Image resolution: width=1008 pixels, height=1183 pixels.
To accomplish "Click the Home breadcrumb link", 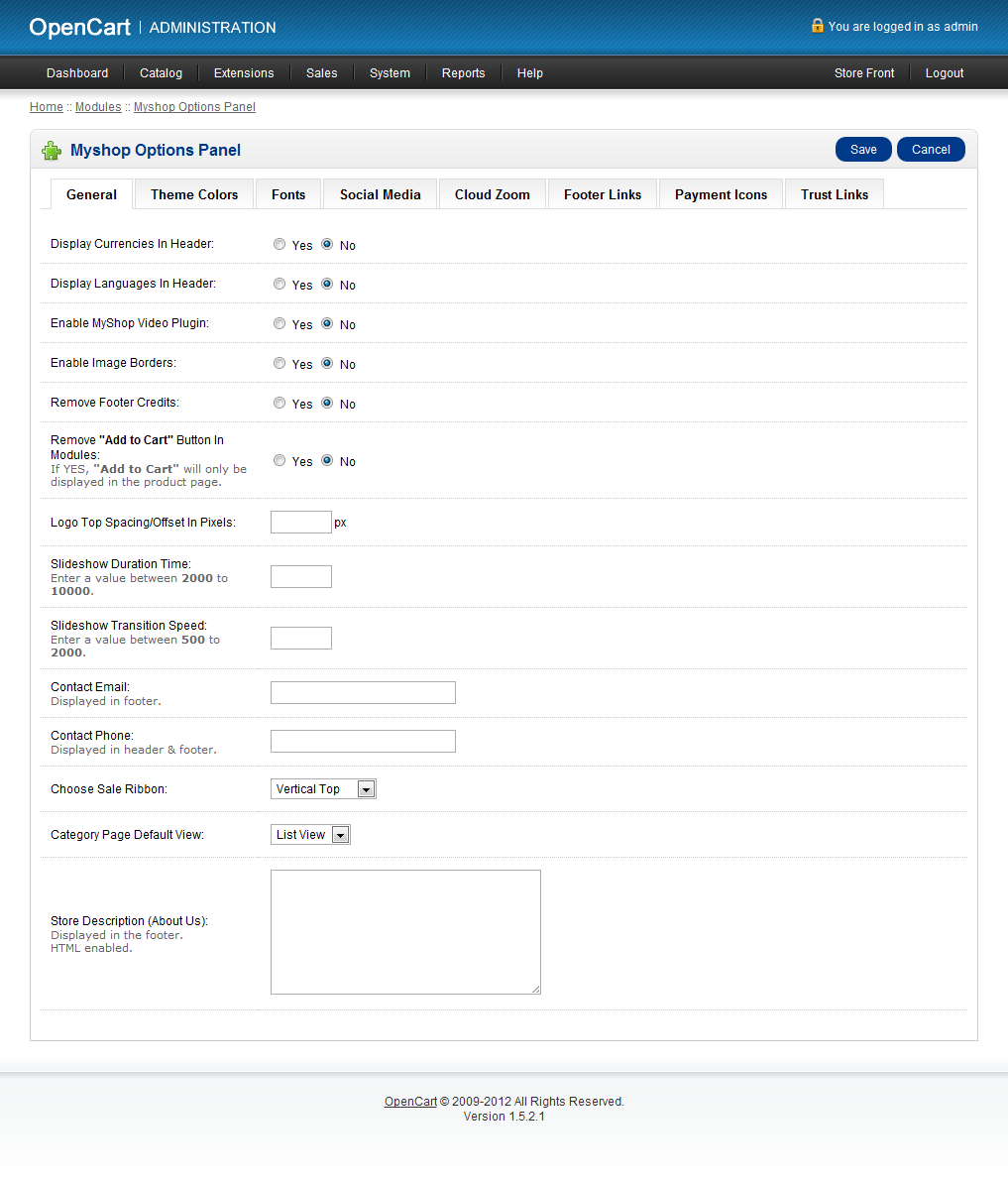I will [x=46, y=107].
